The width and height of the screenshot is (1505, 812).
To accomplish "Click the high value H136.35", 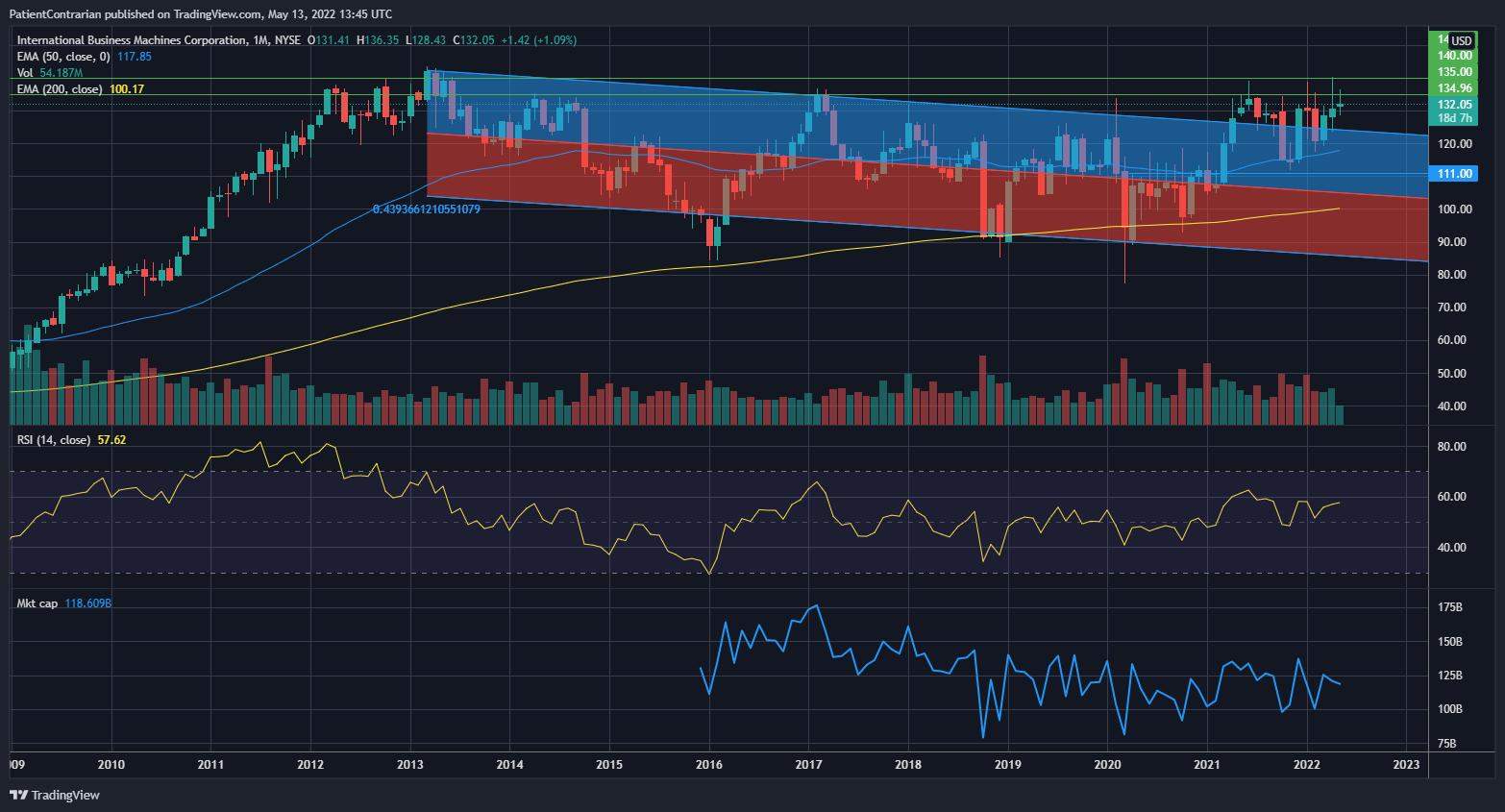I will (x=378, y=40).
